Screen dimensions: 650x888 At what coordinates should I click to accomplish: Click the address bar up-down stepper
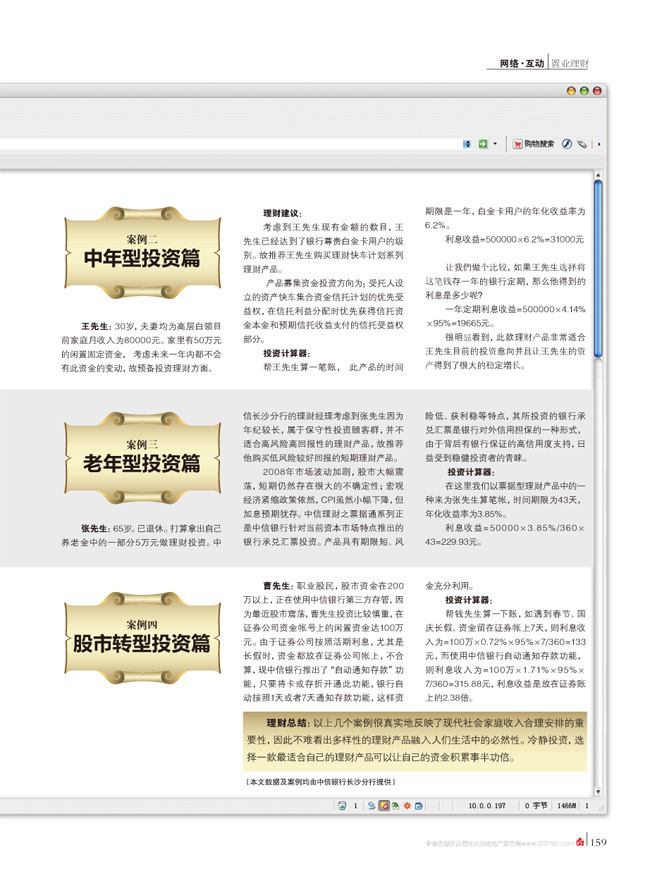[467, 144]
